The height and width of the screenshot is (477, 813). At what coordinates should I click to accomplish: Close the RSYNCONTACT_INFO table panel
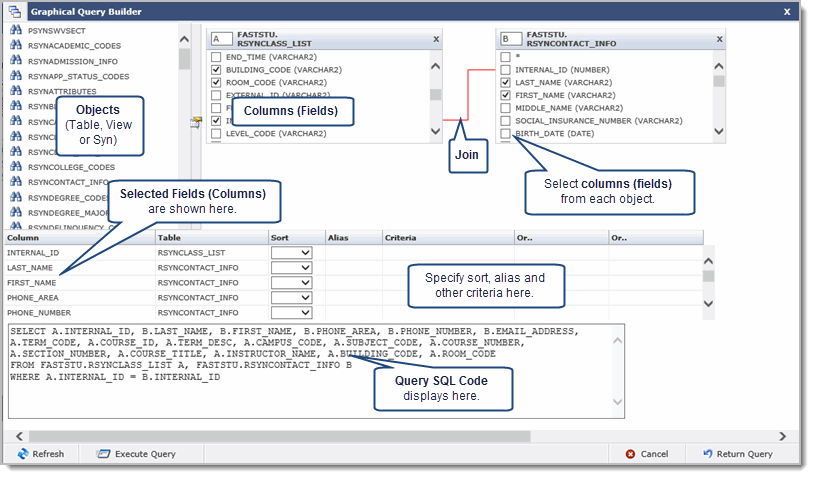pos(719,39)
